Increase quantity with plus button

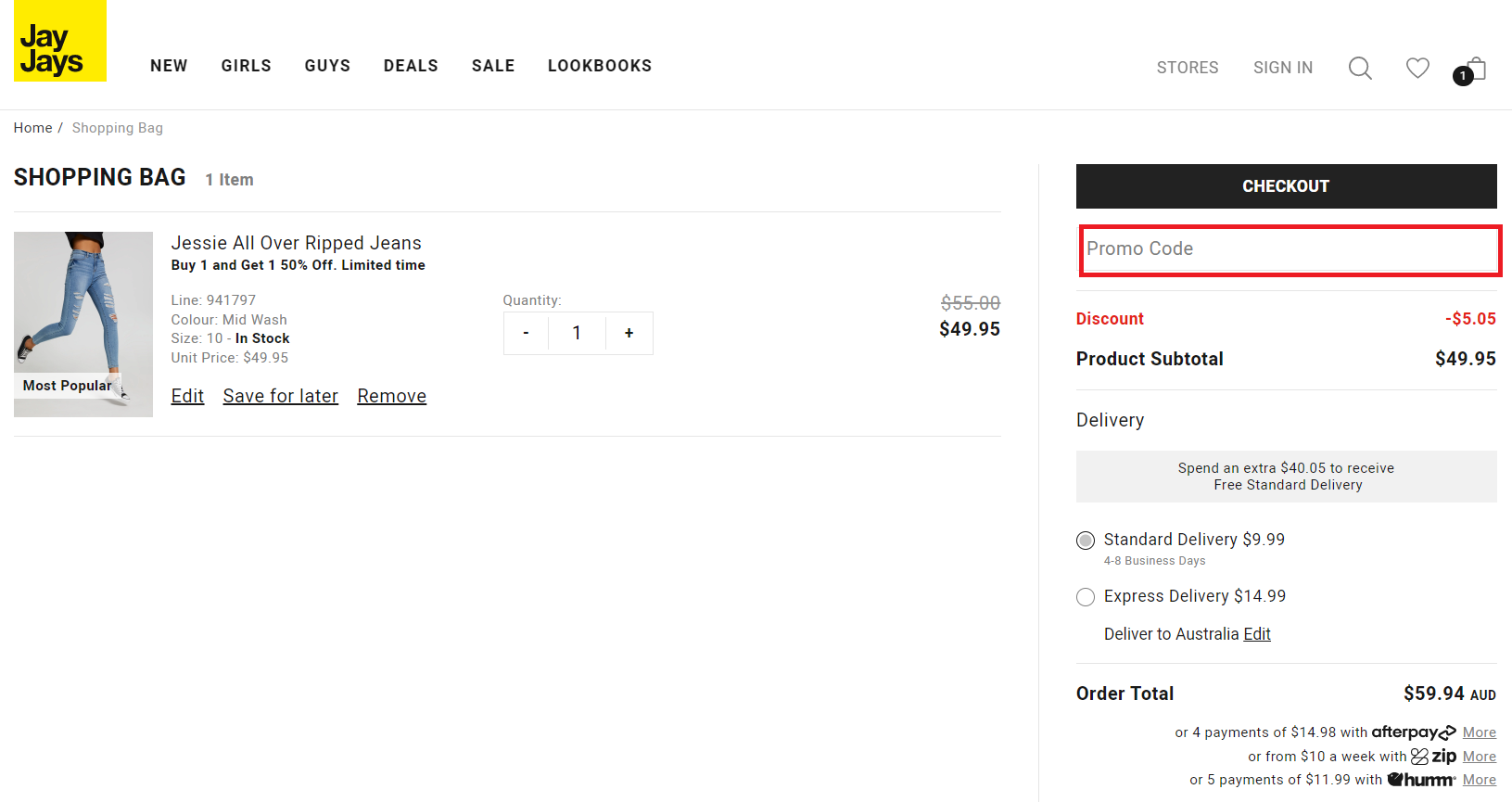point(629,333)
